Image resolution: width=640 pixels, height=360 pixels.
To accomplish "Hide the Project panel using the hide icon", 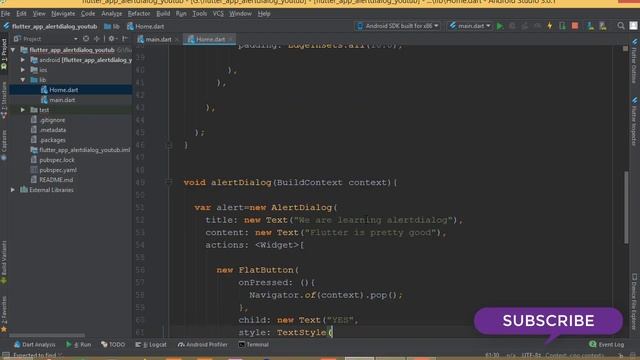I will pyautogui.click(x=125, y=39).
